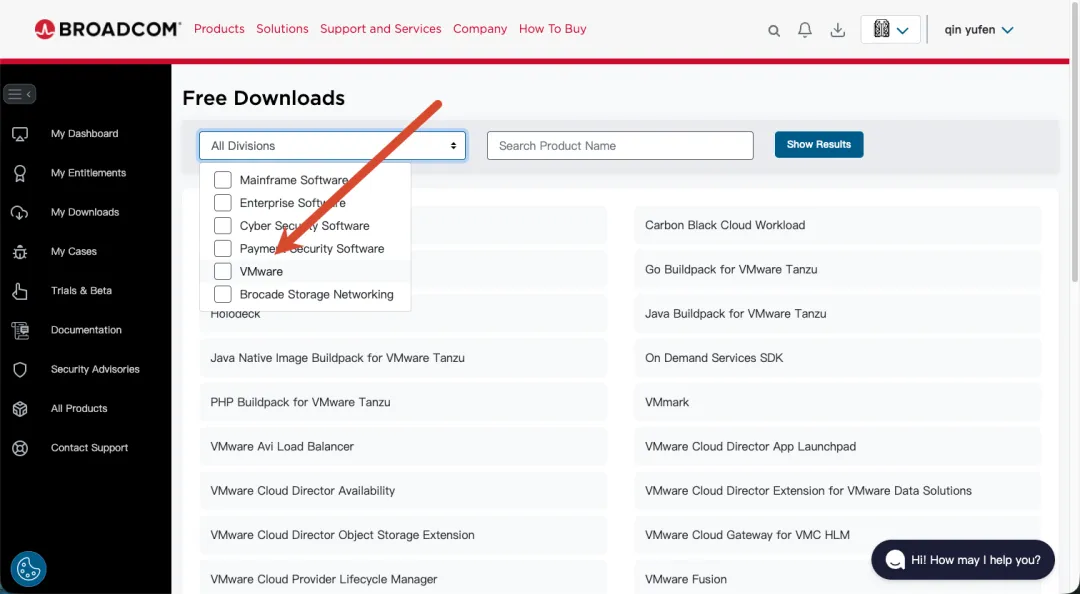Open the How To Buy menu

pos(552,29)
